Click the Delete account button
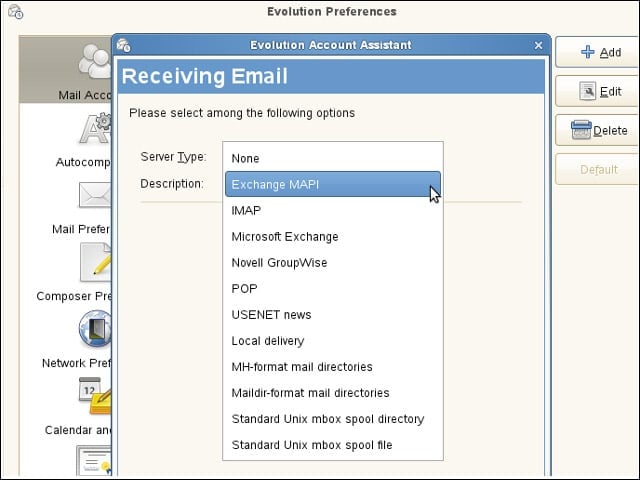 597,131
